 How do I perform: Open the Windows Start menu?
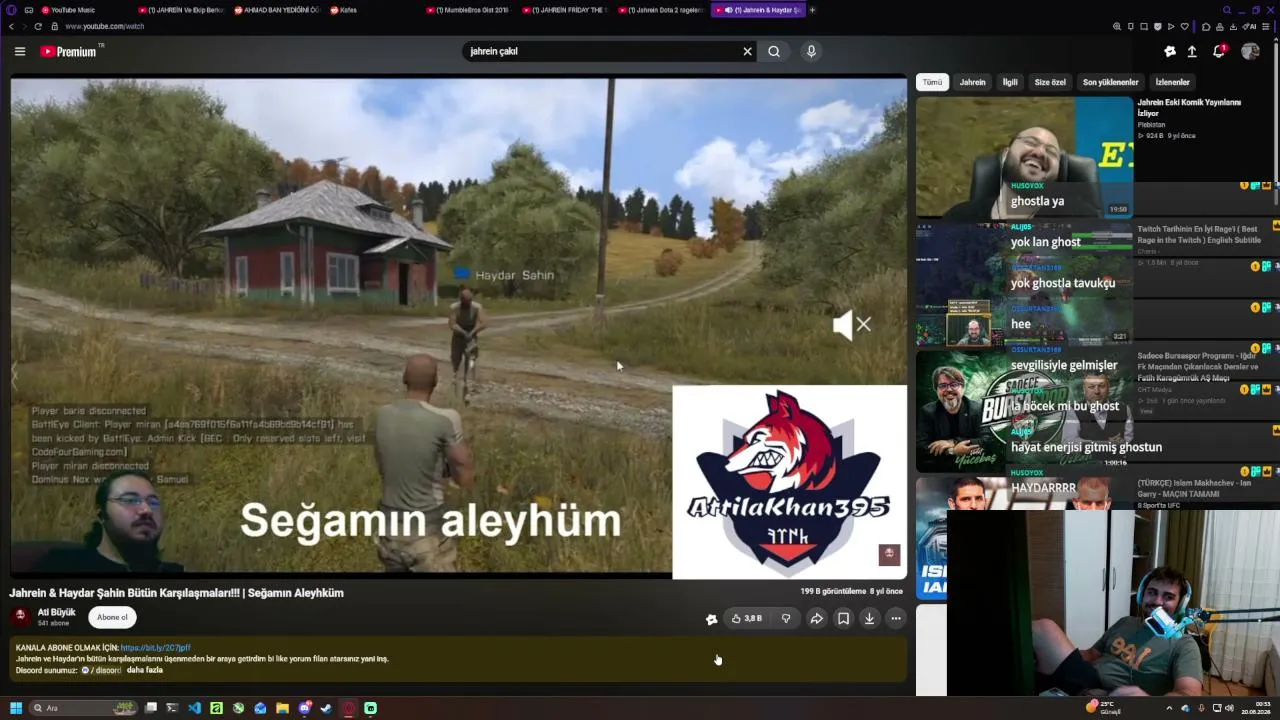15,708
